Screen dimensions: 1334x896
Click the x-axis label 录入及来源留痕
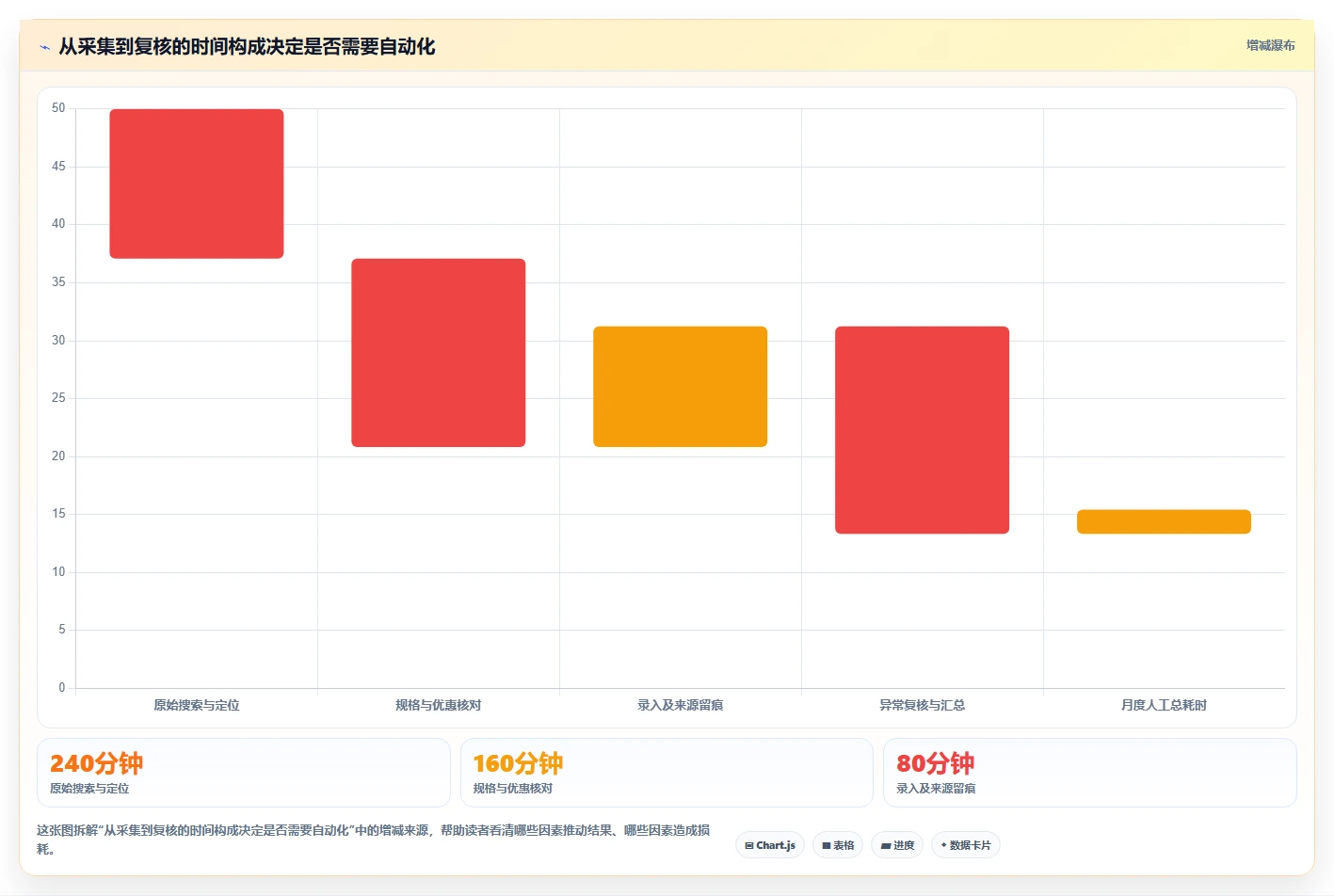(x=681, y=705)
